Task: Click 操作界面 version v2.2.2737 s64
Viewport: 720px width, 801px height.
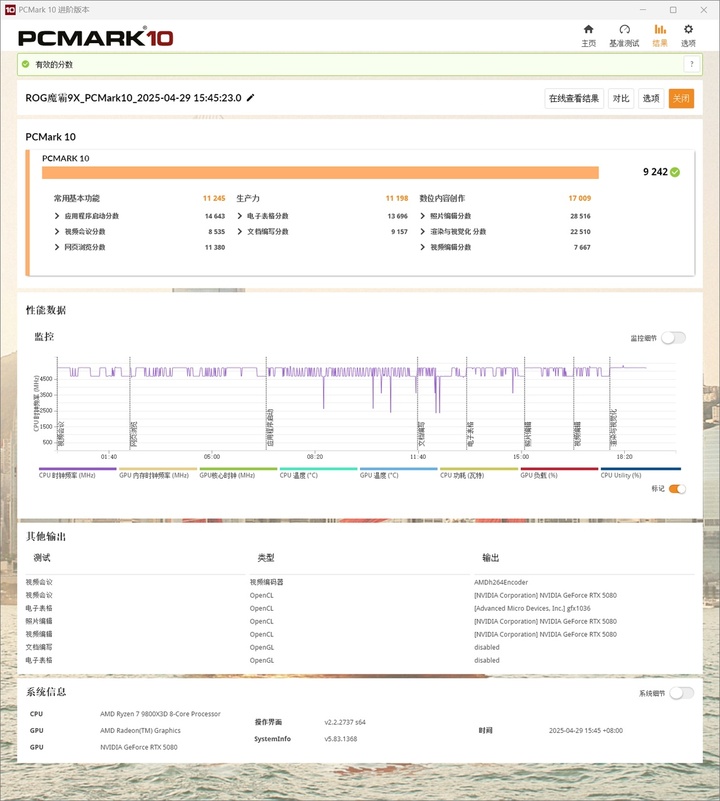Action: 345,722
